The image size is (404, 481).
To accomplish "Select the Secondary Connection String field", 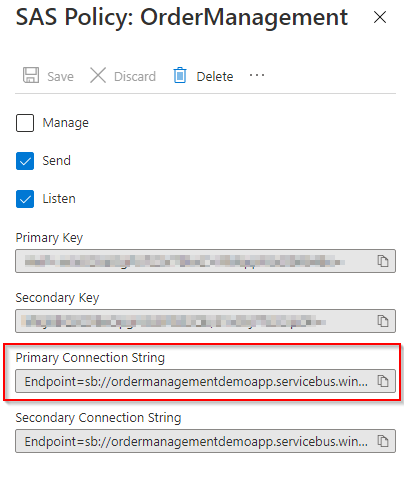I will 205,441.
